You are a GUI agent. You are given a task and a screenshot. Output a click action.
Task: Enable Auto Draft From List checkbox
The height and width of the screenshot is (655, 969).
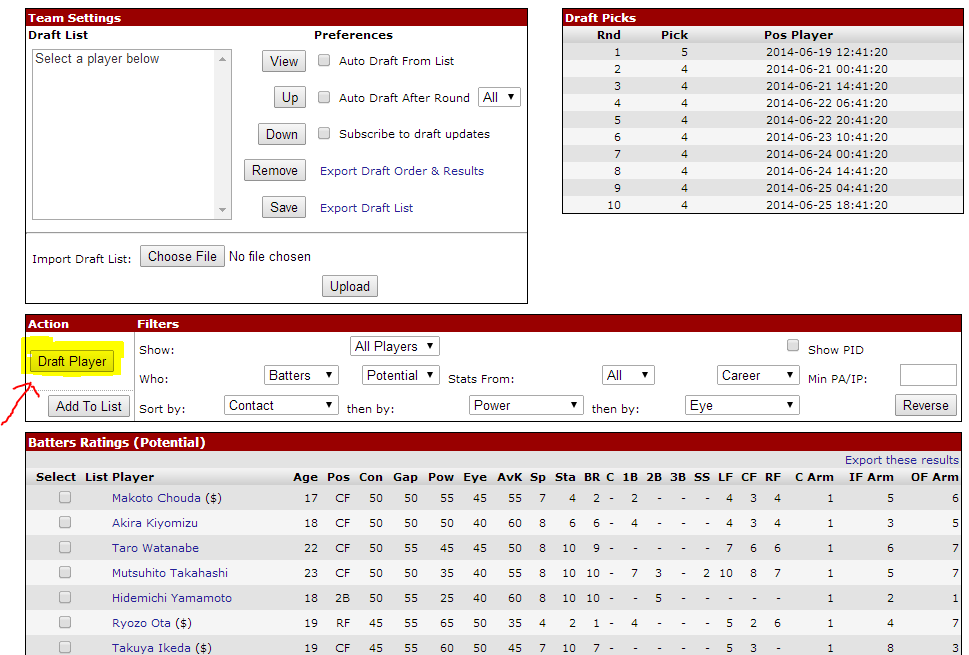click(x=324, y=60)
